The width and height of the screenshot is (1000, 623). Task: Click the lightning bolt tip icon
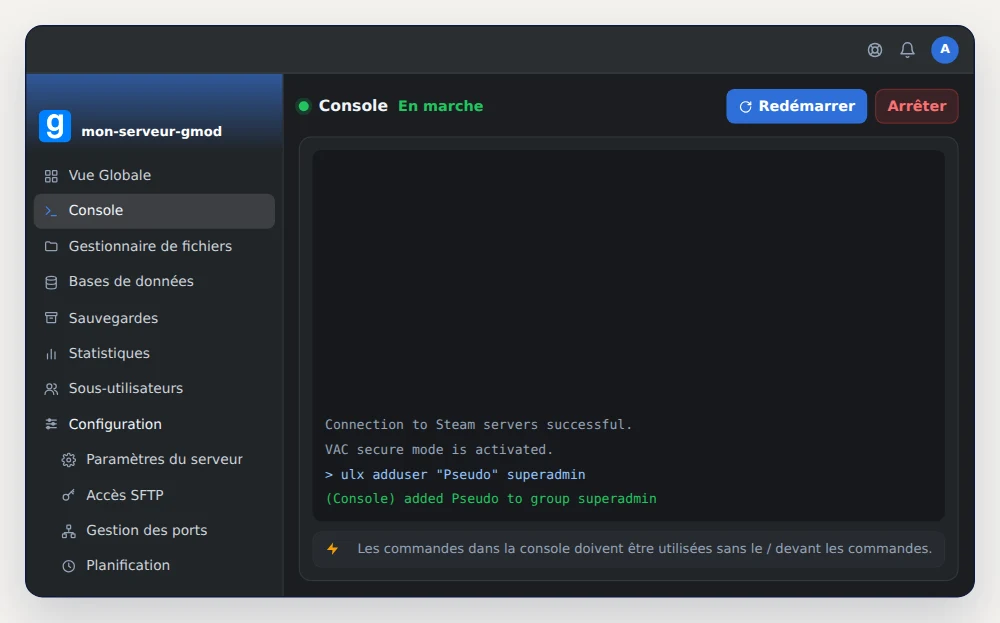point(332,548)
